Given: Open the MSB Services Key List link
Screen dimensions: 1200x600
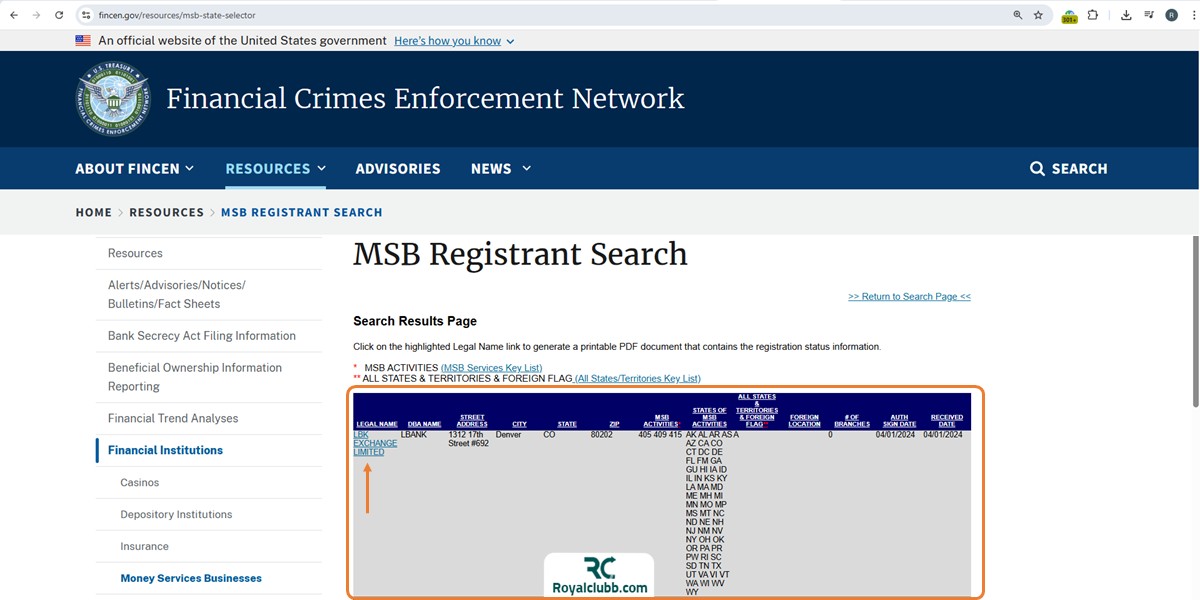Looking at the screenshot, I should point(491,368).
